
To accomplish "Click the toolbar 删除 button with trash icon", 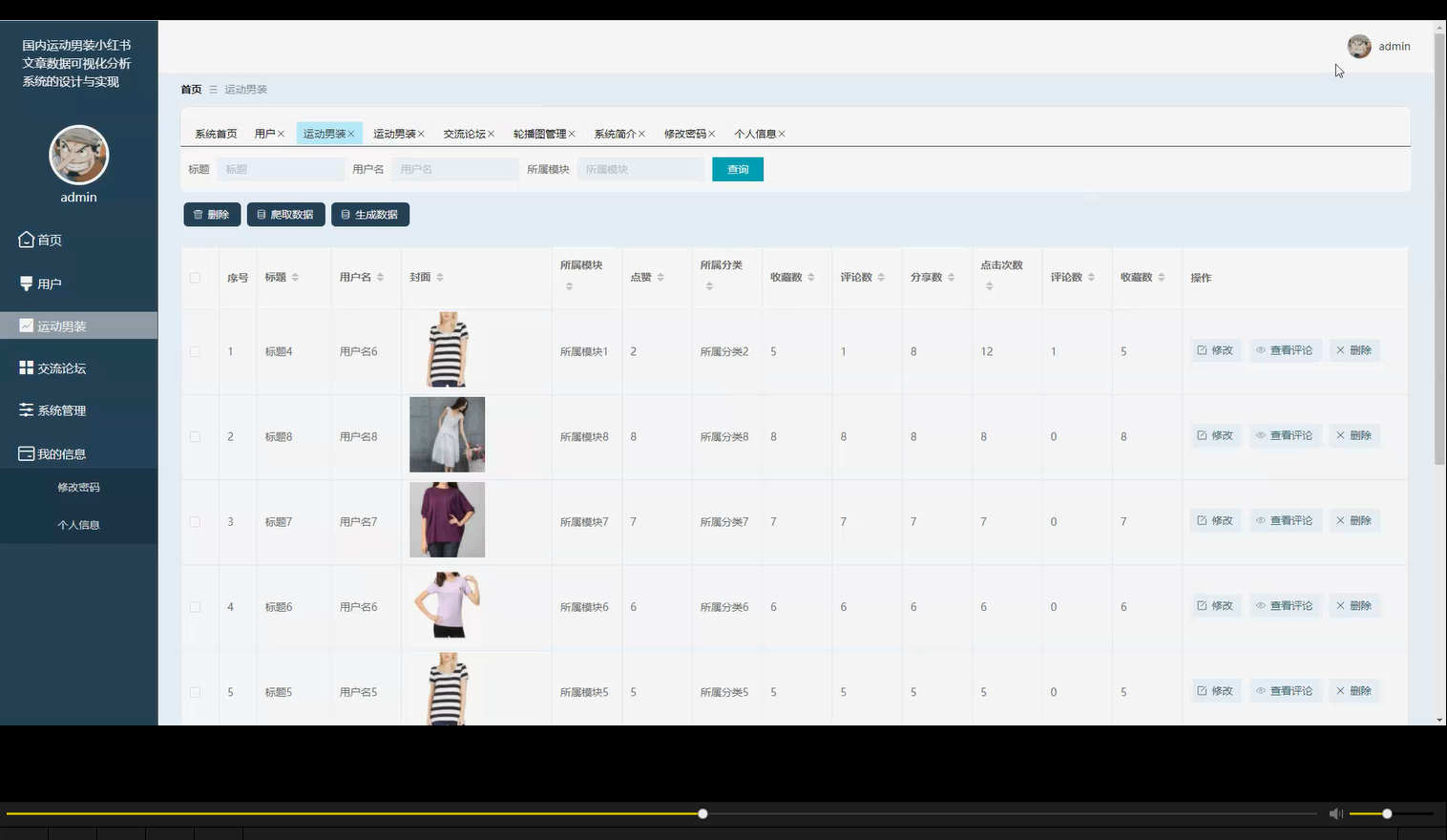I will [212, 215].
